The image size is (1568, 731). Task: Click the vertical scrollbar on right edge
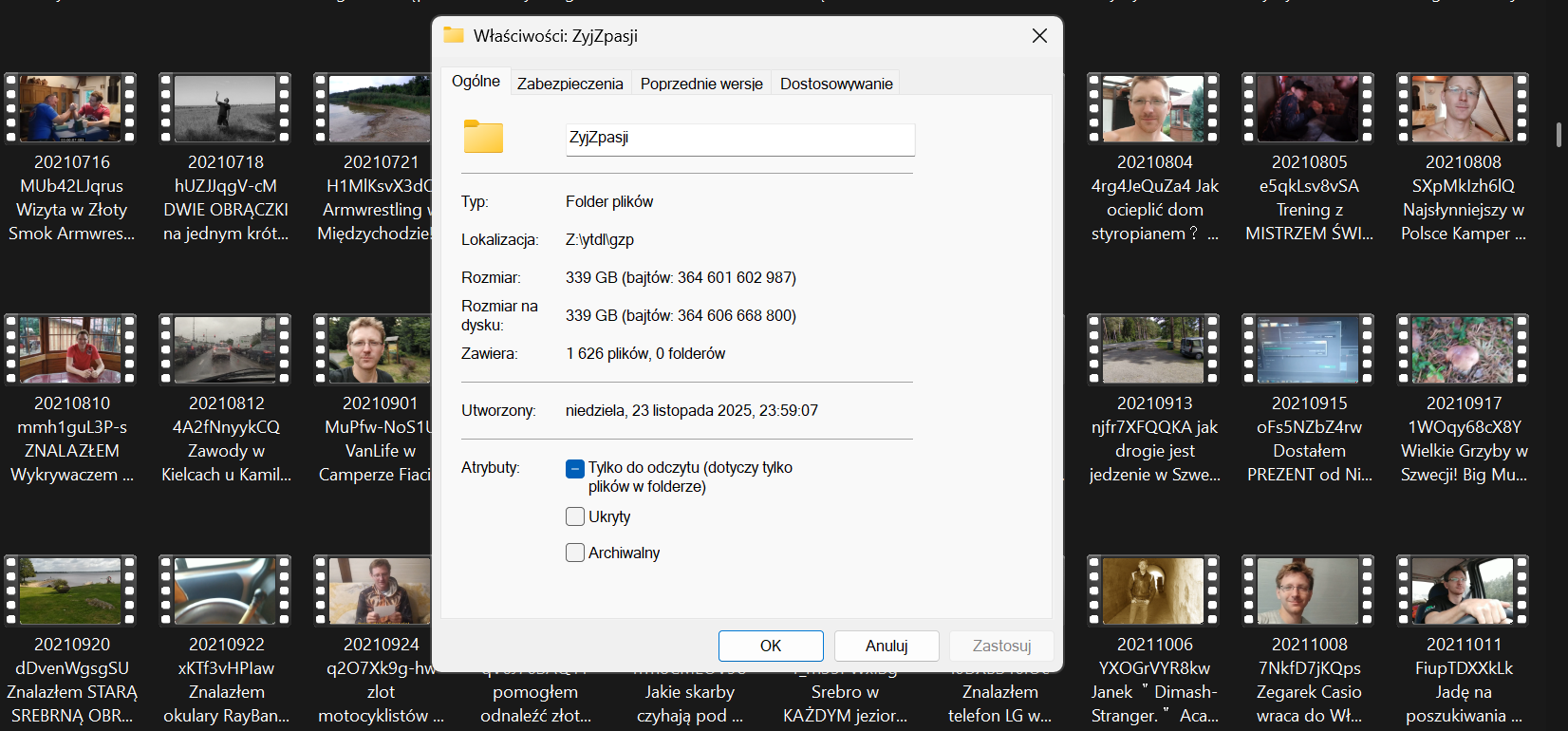(x=1559, y=135)
